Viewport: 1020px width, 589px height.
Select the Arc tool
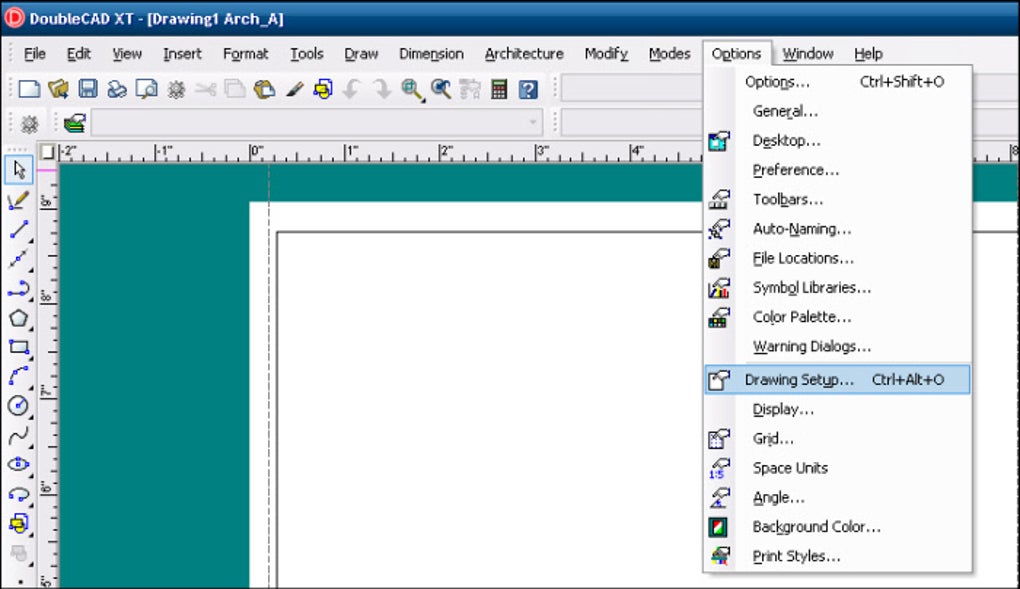[19, 376]
